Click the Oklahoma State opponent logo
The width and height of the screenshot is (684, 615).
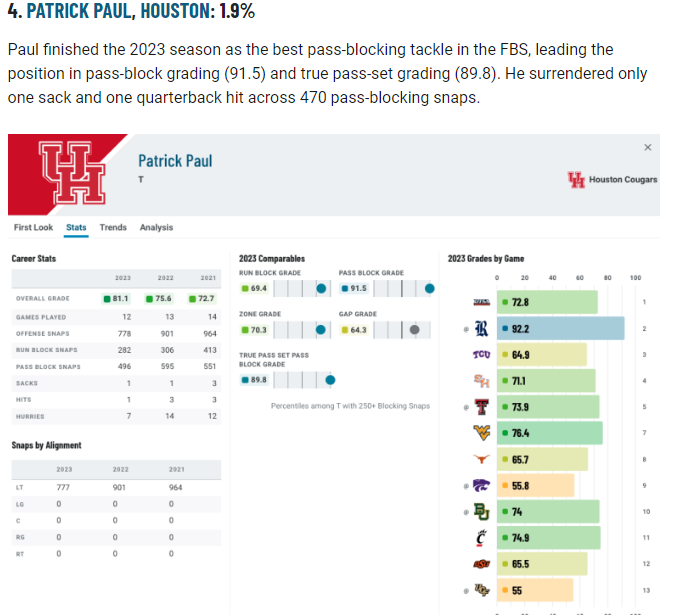(x=481, y=564)
